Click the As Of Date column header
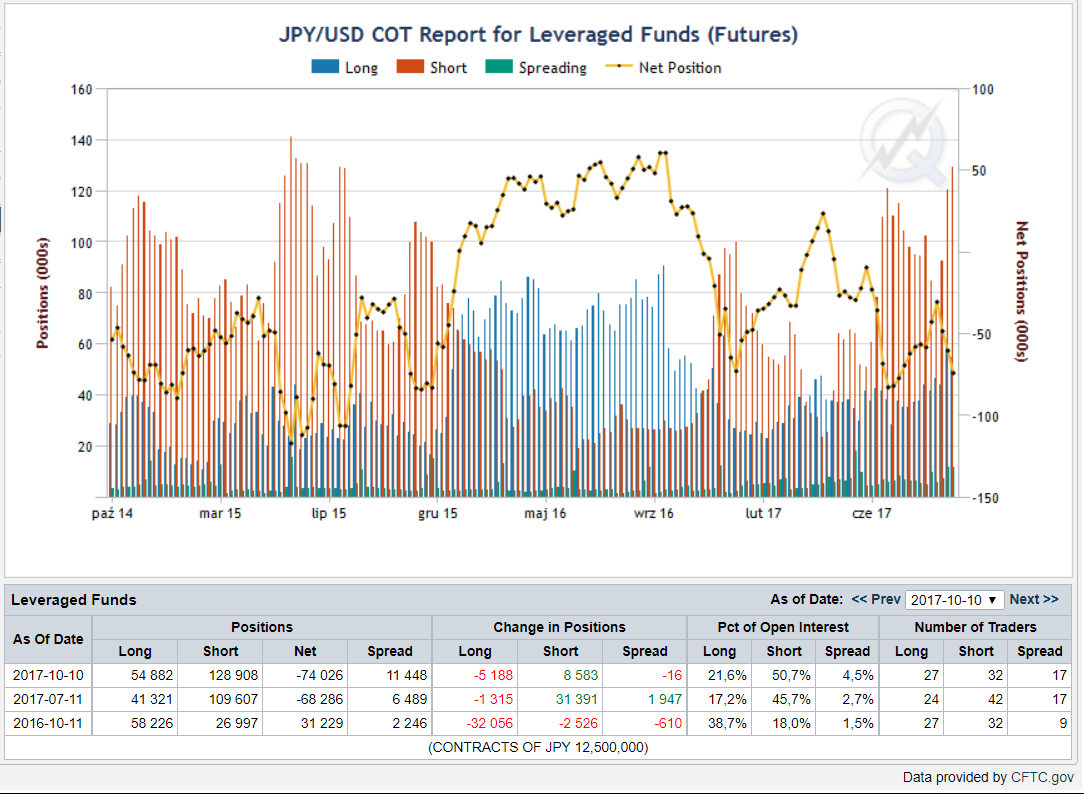The image size is (1084, 794). (48, 639)
